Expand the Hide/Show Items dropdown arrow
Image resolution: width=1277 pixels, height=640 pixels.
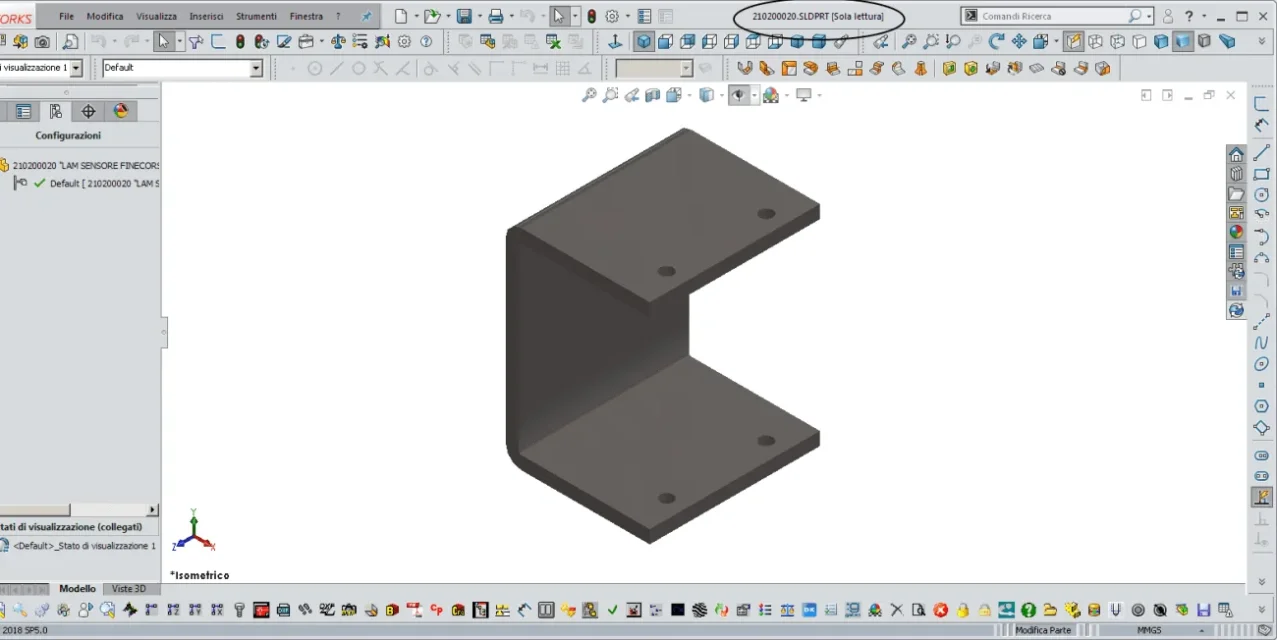coord(754,95)
